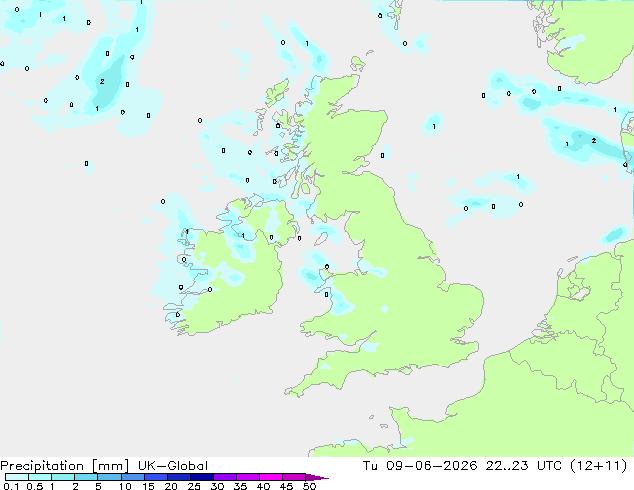The width and height of the screenshot is (634, 490).
Task: Click the "2" value in the northwest Atlantic rain band
Action: pos(102,82)
